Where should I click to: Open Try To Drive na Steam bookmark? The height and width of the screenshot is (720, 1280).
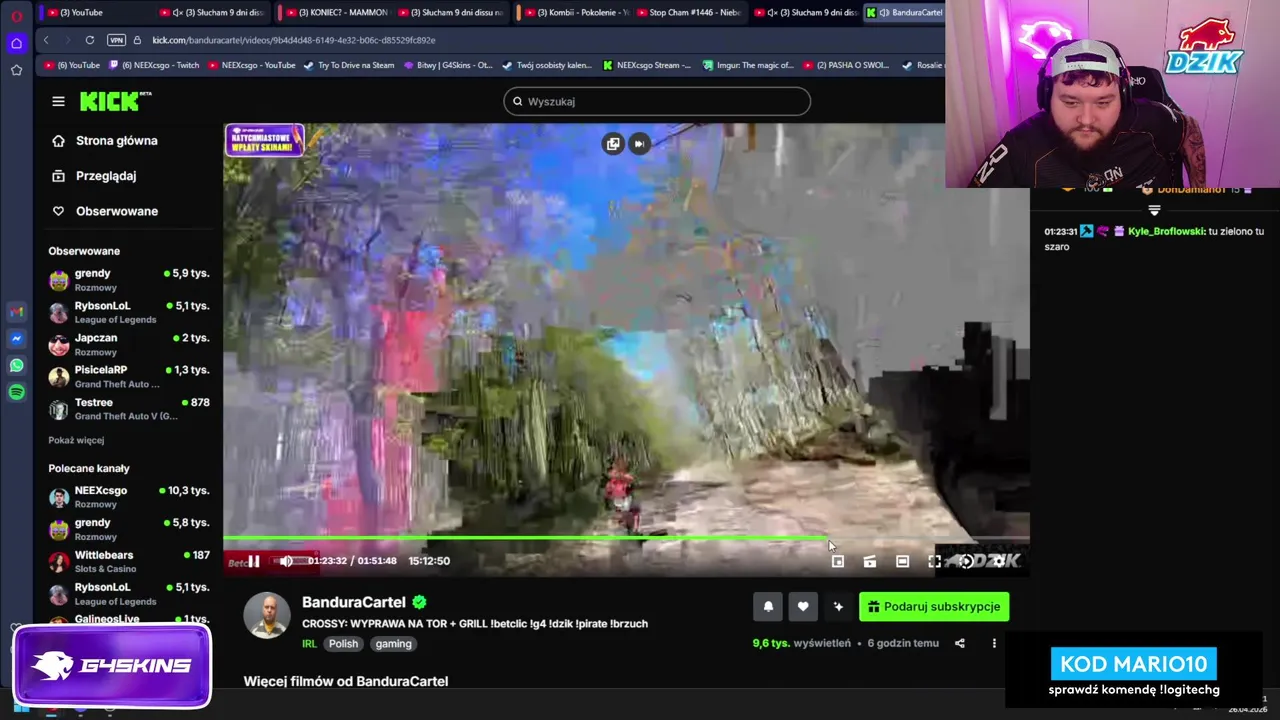pyautogui.click(x=349, y=65)
